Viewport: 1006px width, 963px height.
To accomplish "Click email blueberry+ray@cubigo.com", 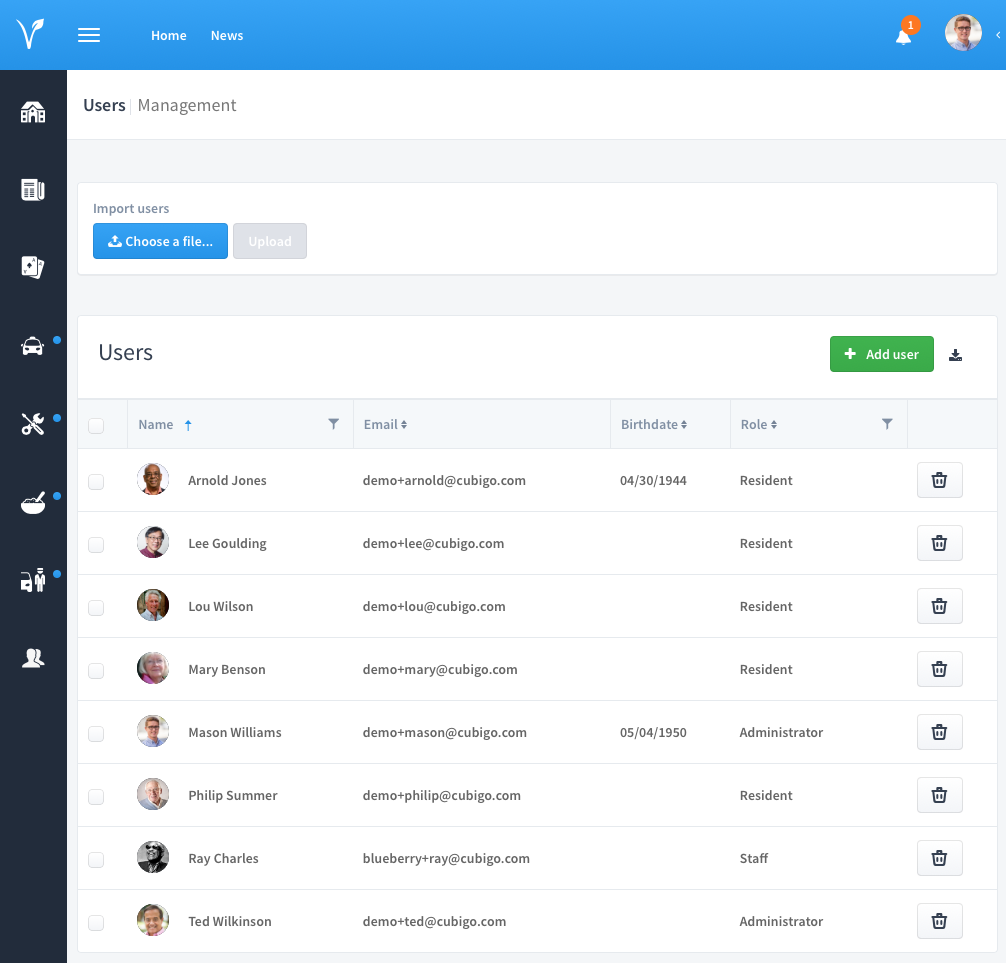I will [446, 858].
